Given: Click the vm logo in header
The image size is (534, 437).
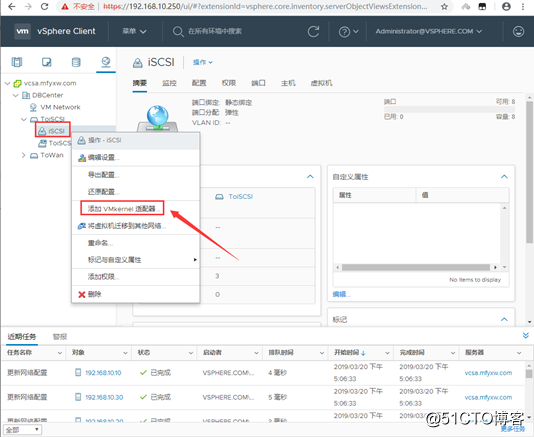Looking at the screenshot, I should click(x=22, y=31).
